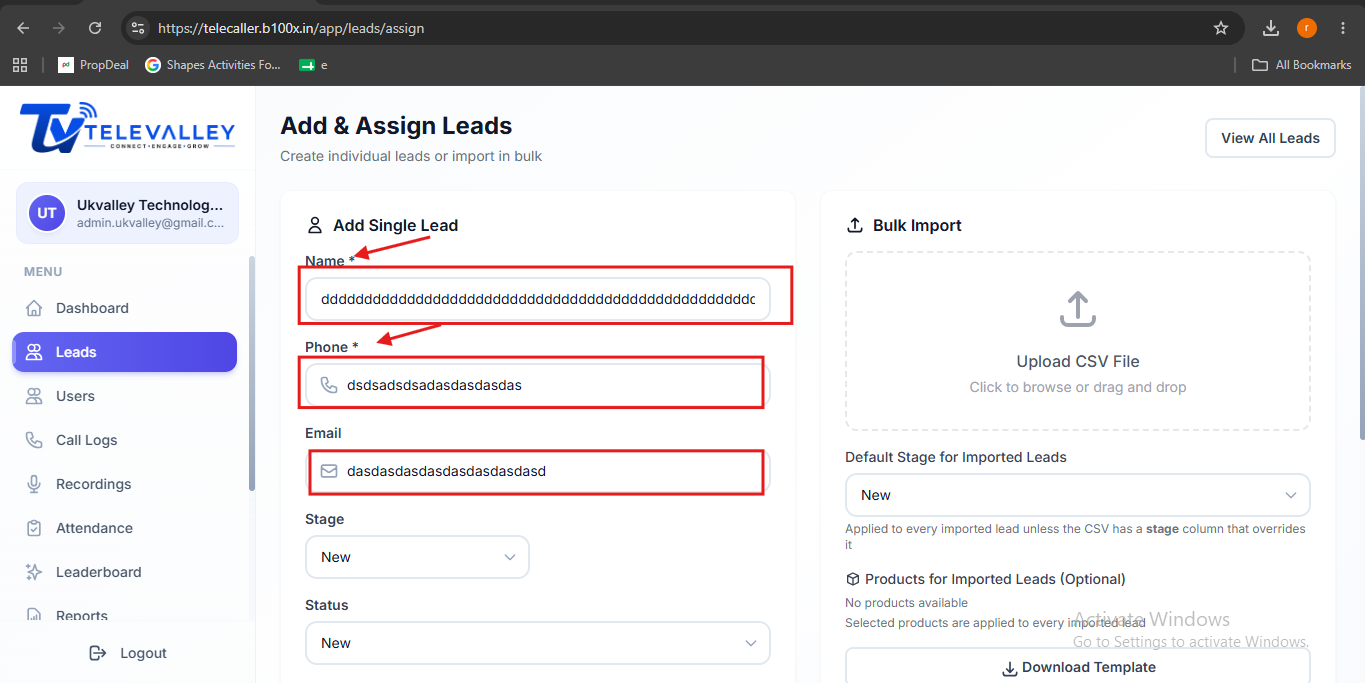Viewport: 1365px width, 683px height.
Task: Open the Status dropdown
Action: (538, 643)
